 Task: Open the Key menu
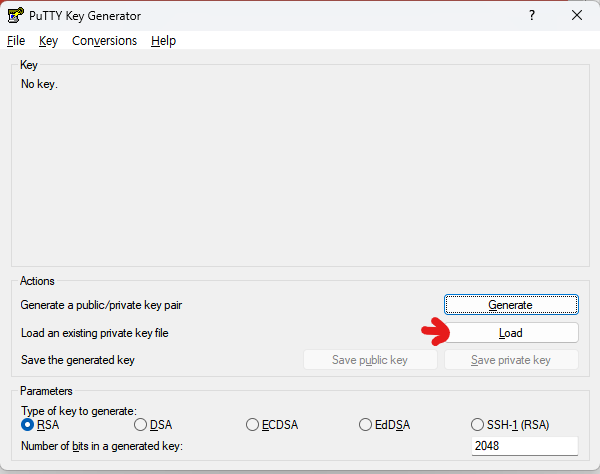(48, 41)
